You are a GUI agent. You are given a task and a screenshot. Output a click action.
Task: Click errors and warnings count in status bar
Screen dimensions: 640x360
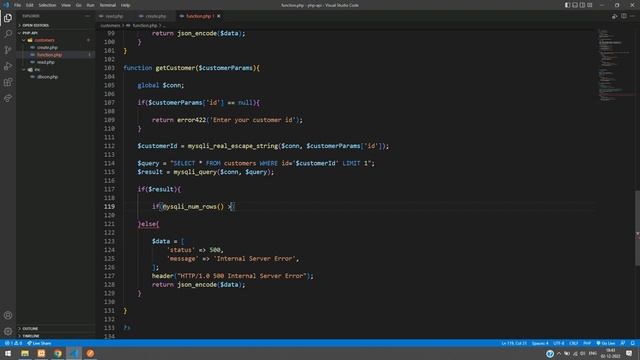(x=13, y=343)
